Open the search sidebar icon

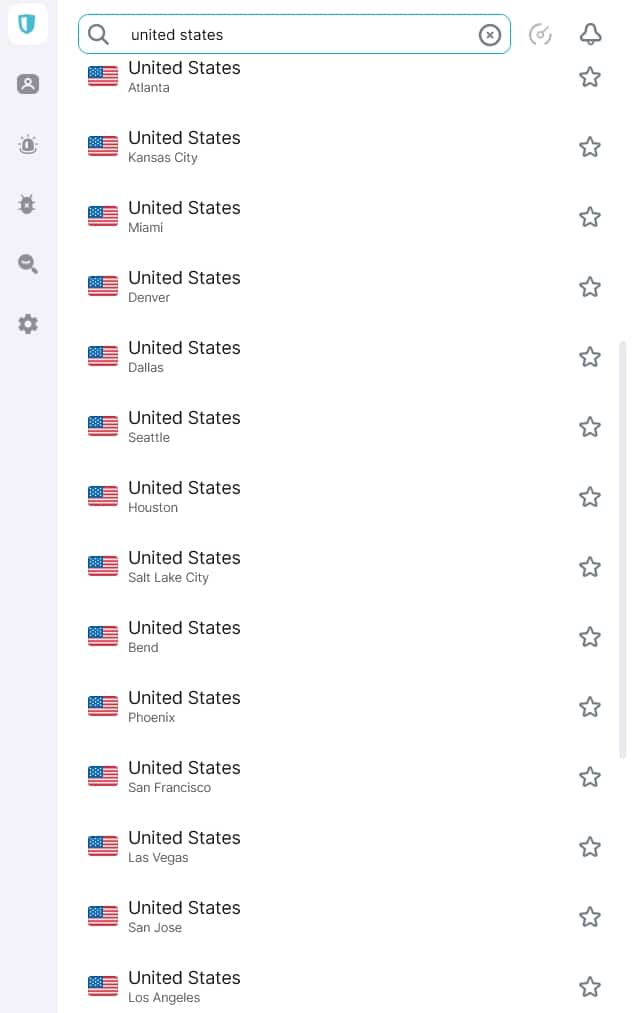click(28, 264)
